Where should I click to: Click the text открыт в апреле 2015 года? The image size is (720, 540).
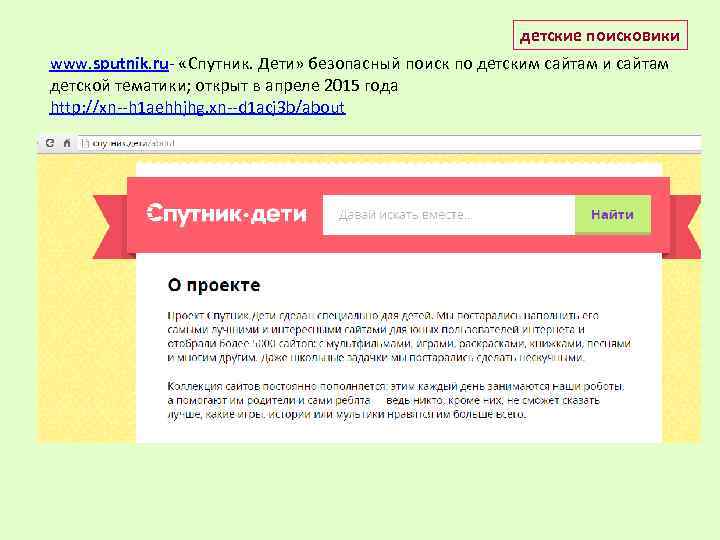point(299,85)
